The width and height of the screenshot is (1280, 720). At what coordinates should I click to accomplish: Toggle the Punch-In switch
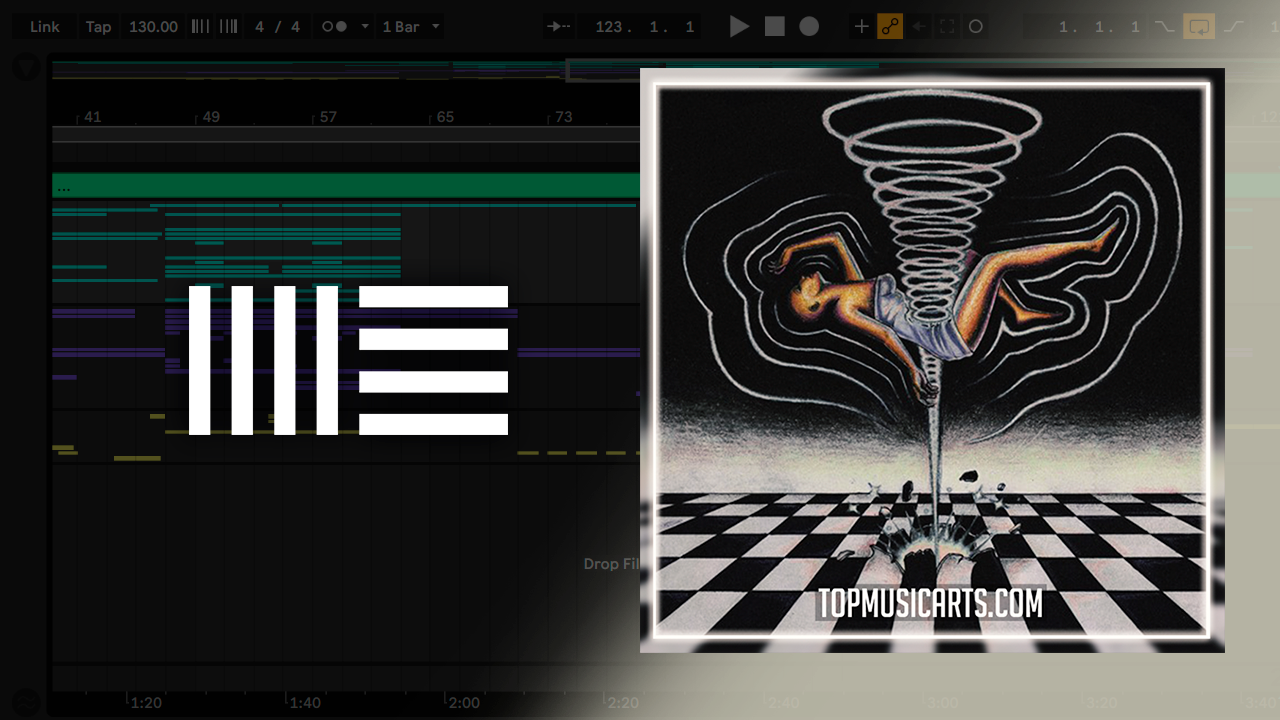pos(1164,27)
